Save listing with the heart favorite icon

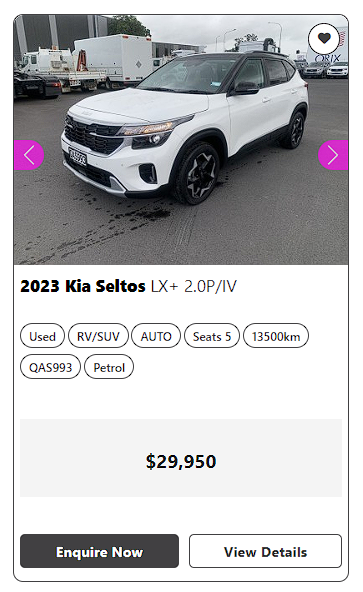(x=324, y=39)
